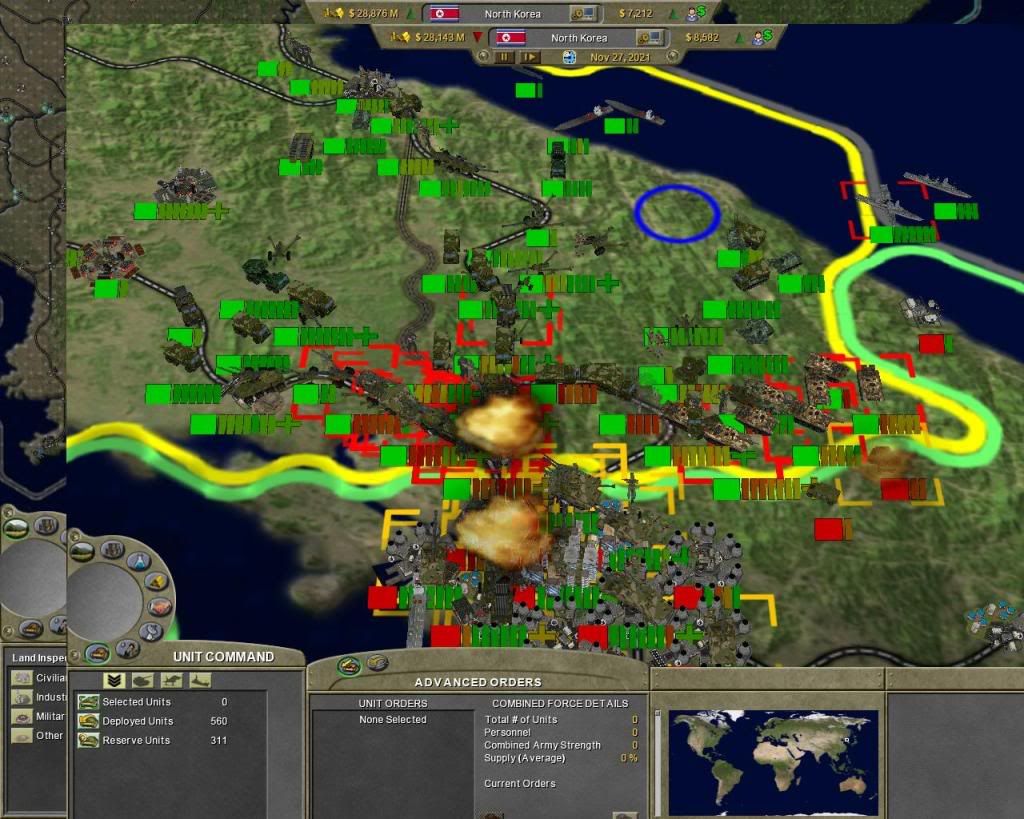Click the Supply (Average) label
The width and height of the screenshot is (1024, 819).
(524, 758)
